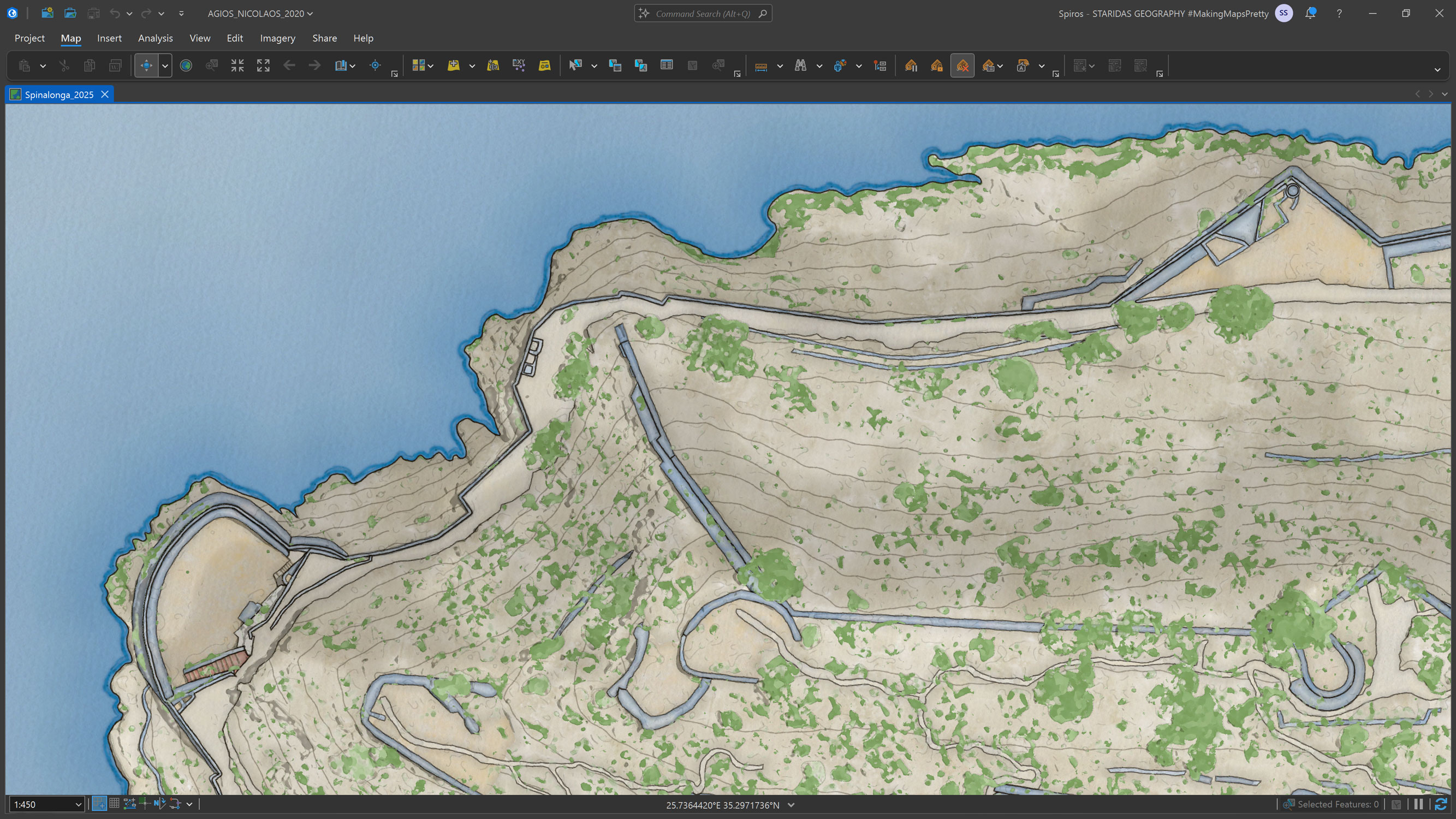Image resolution: width=1456 pixels, height=819 pixels.
Task: Pause map labeling
Action: coord(910,65)
